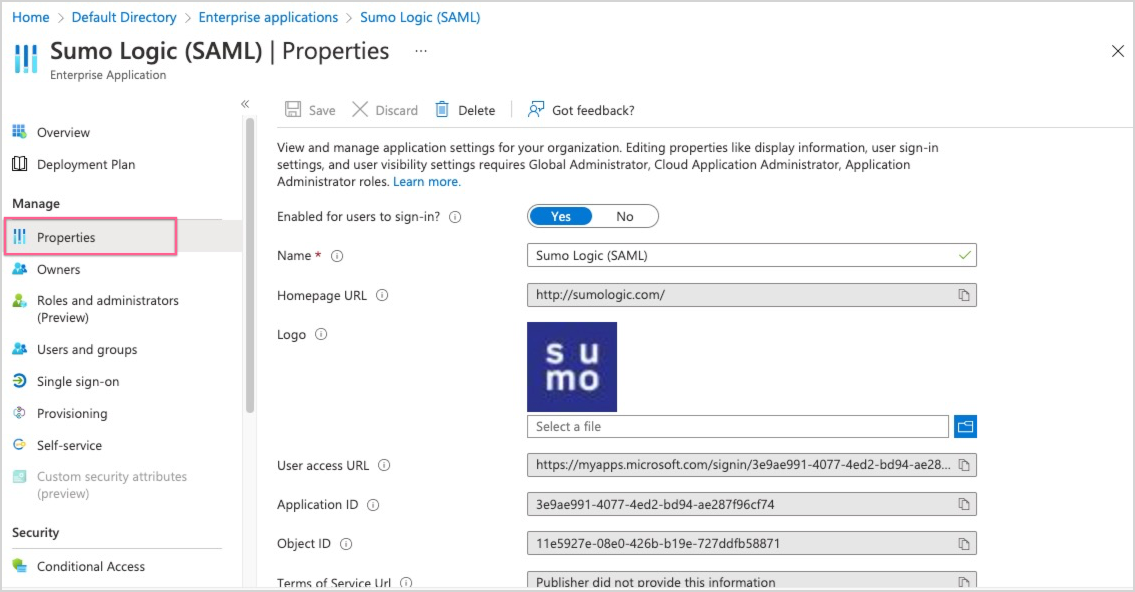Click the info icon next to Logo
The height and width of the screenshot is (592, 1135).
tap(322, 334)
